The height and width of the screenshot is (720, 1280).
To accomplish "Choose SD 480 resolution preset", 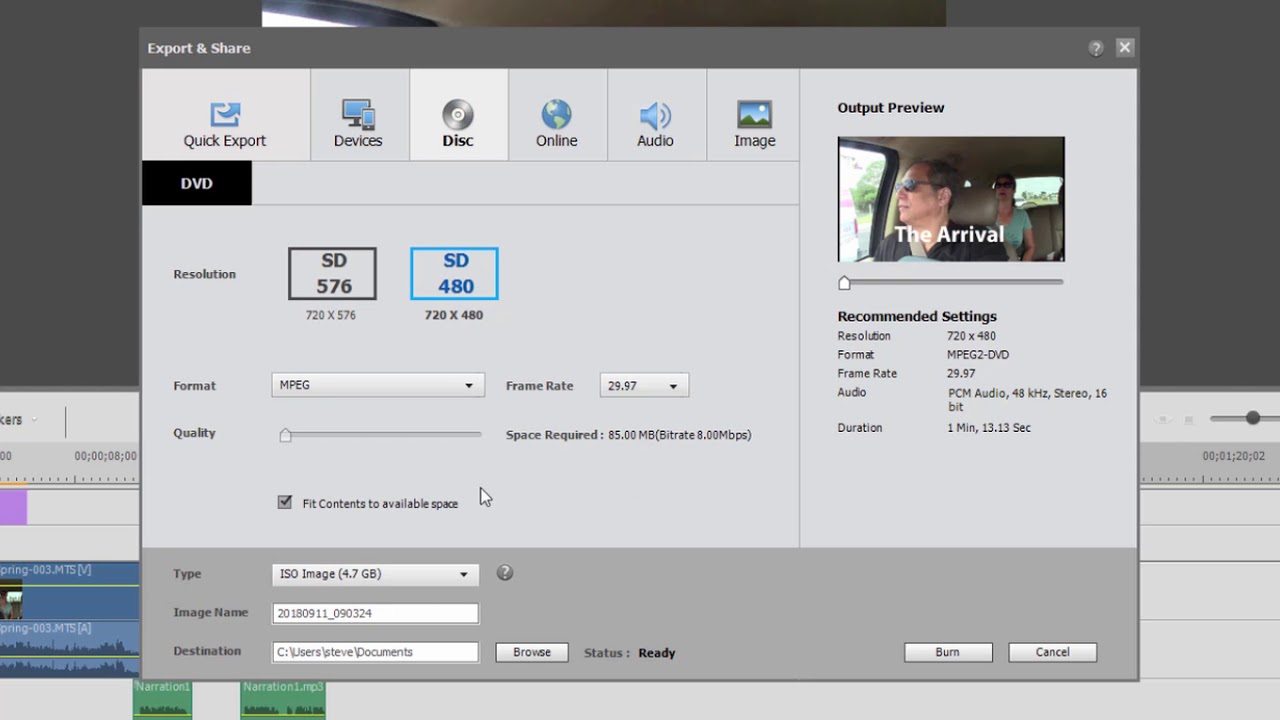I will click(x=454, y=274).
